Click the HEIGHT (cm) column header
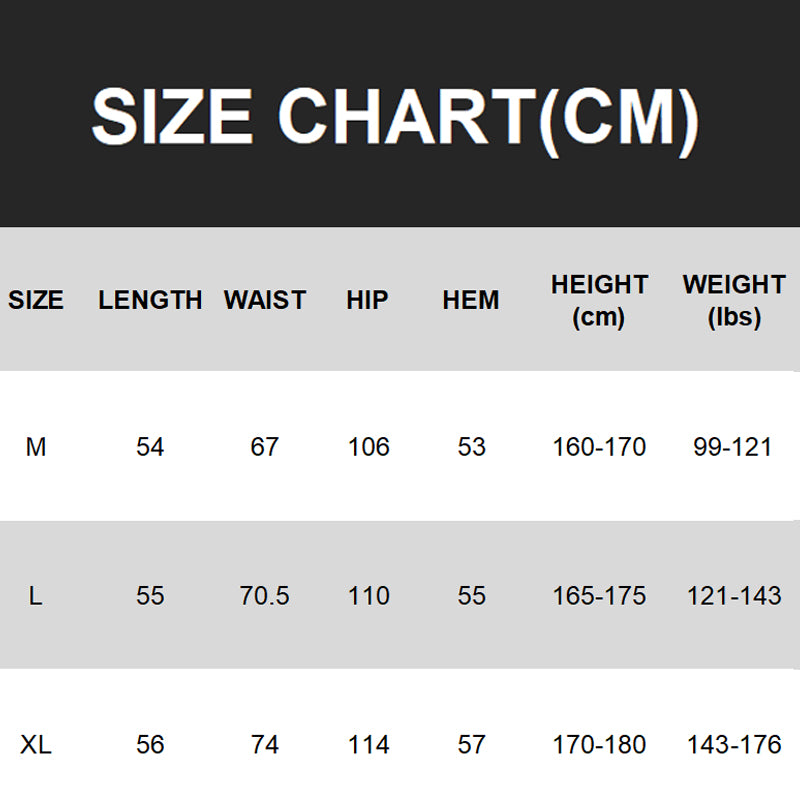 coord(599,301)
